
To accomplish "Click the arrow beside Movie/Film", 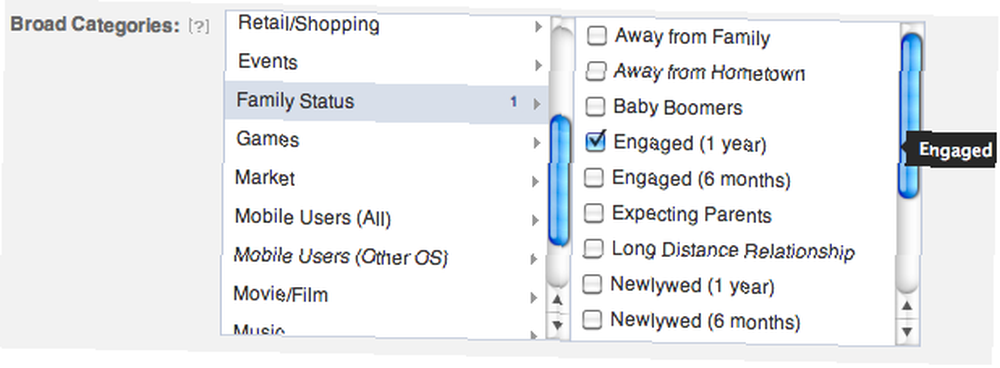I will pyautogui.click(x=534, y=297).
